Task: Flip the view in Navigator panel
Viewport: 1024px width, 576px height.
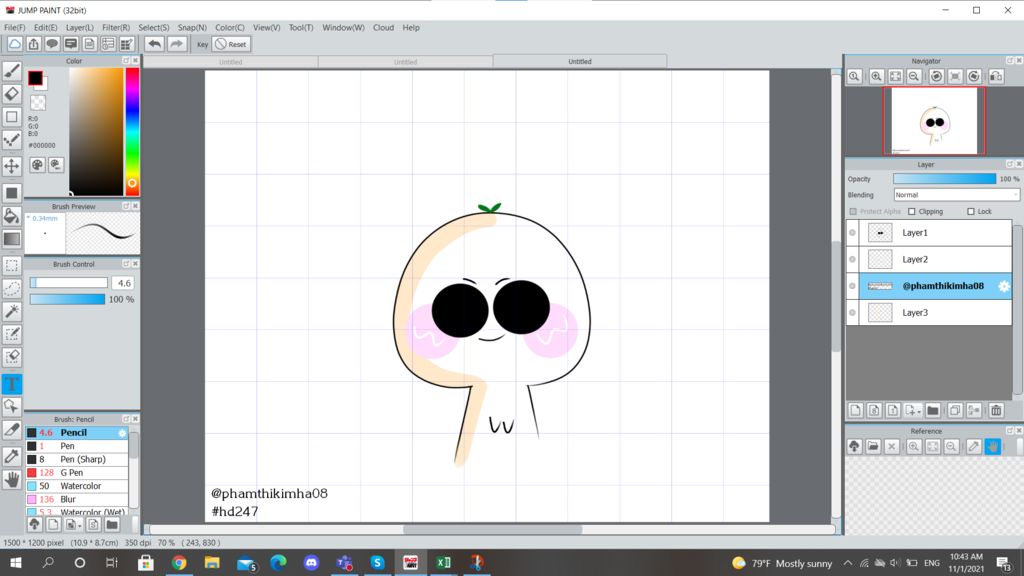Action: coord(996,76)
